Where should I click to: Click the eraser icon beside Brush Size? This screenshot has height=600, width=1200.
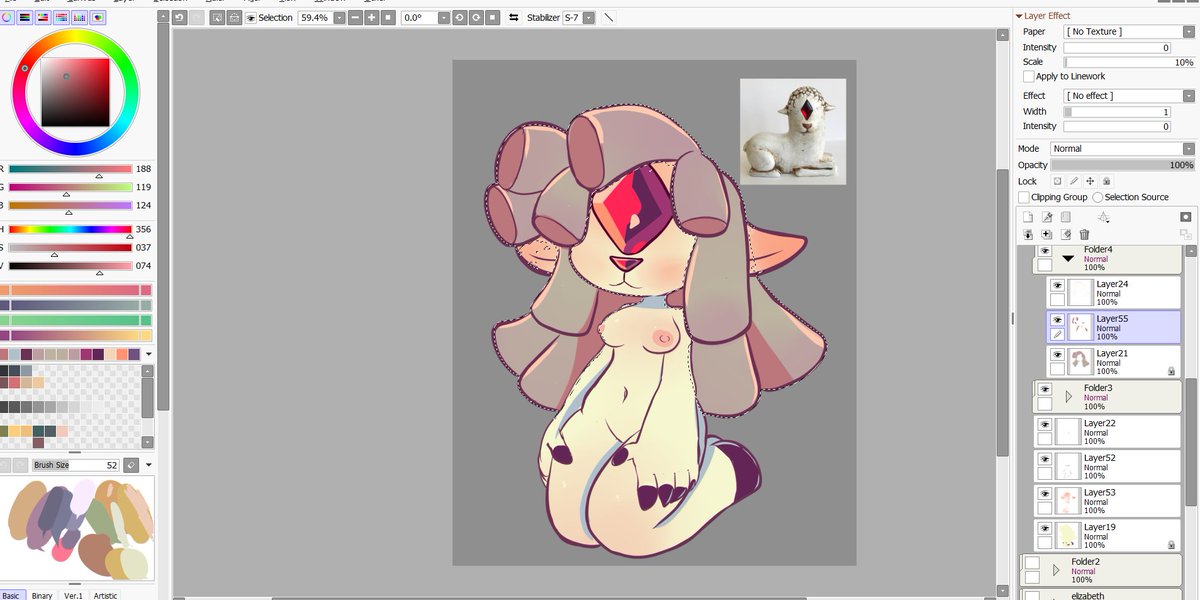pyautogui.click(x=131, y=465)
